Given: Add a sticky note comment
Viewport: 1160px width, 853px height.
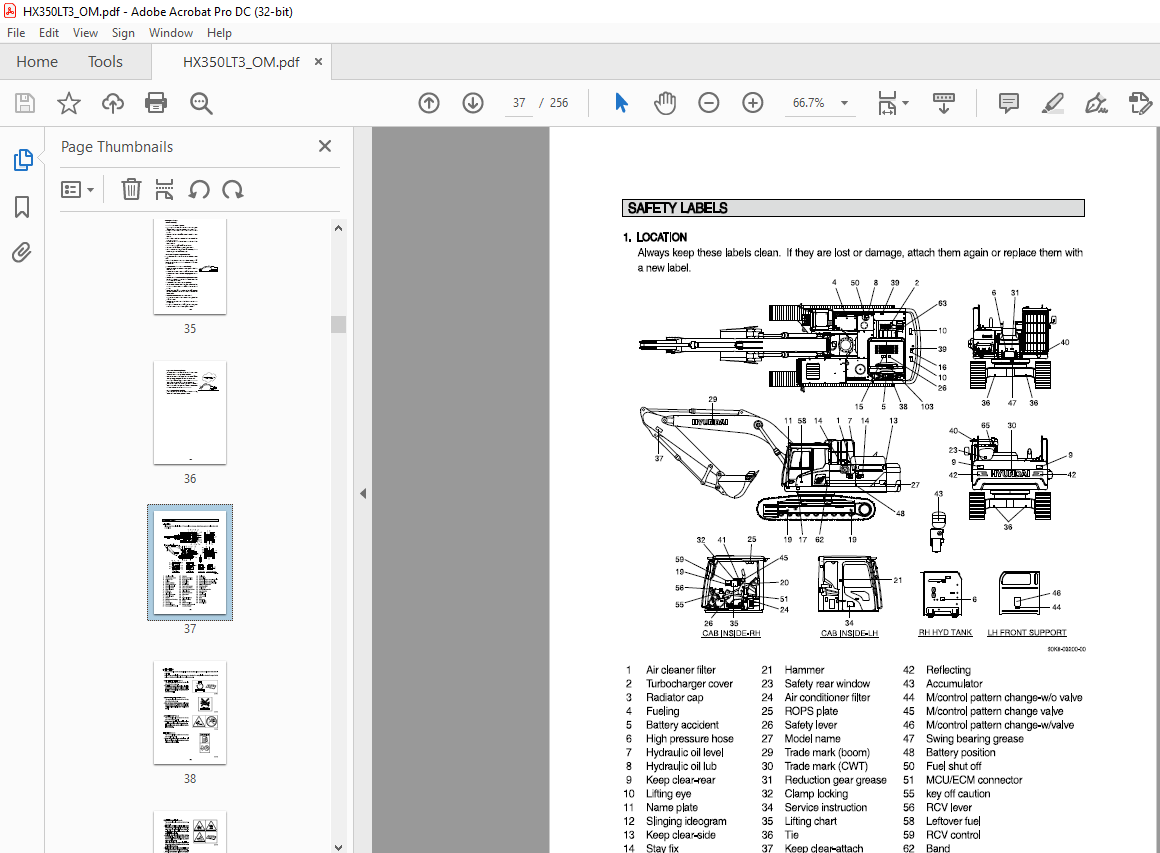Looking at the screenshot, I should click(x=1008, y=103).
